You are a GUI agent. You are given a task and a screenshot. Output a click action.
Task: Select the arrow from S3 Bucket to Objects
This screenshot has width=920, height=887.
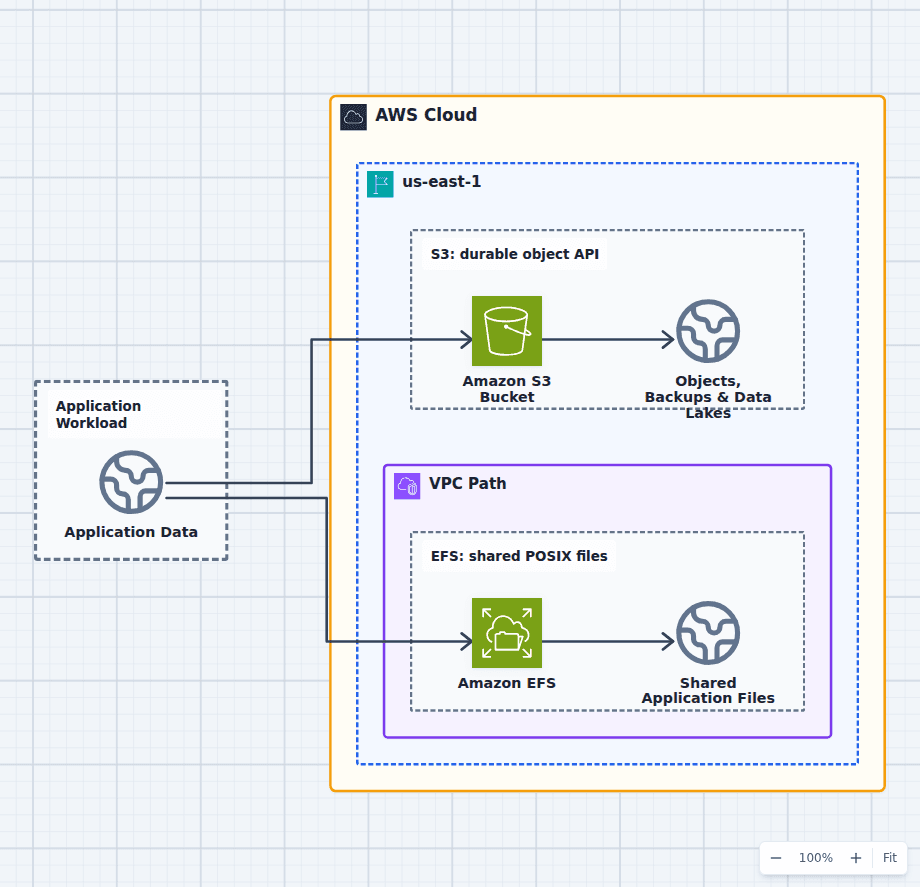(x=608, y=339)
